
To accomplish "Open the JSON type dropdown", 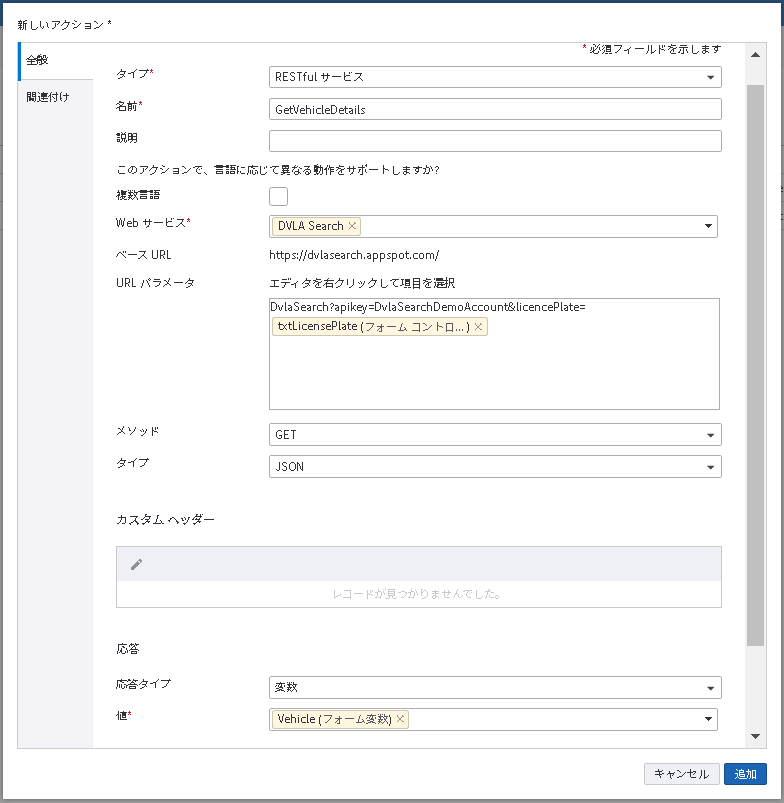I will click(710, 466).
